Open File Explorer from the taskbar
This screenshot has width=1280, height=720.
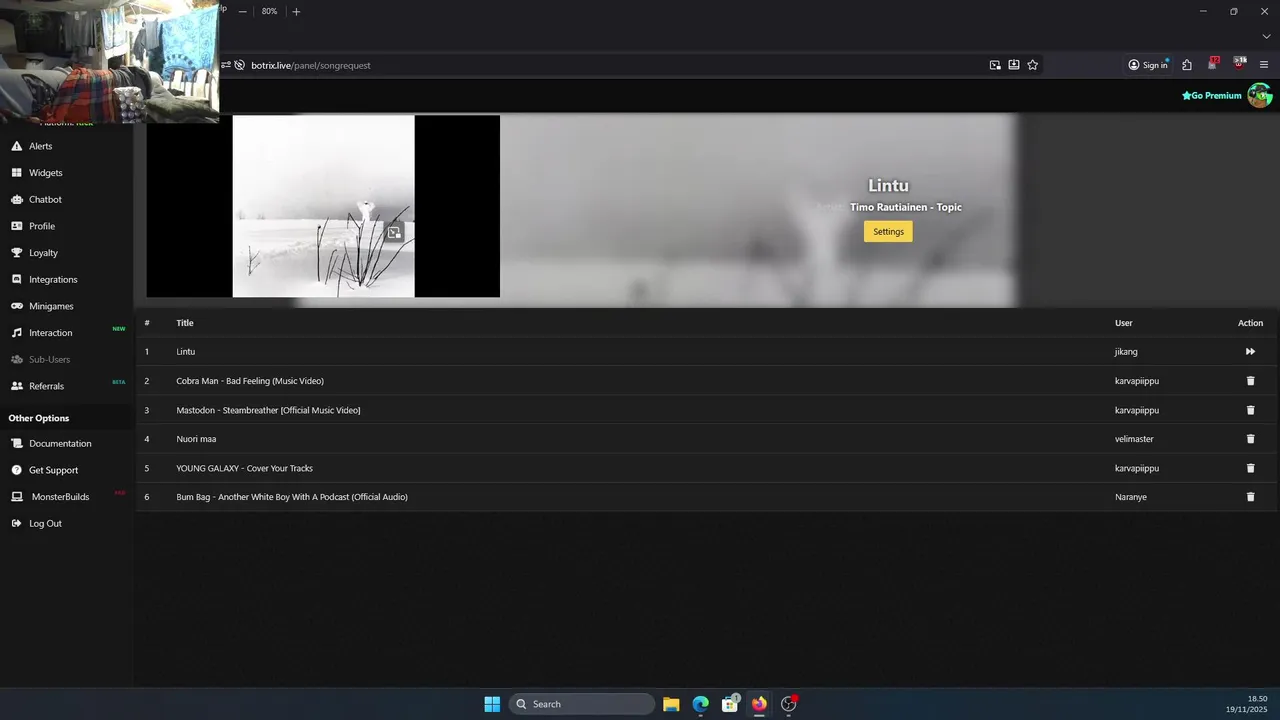pos(671,704)
